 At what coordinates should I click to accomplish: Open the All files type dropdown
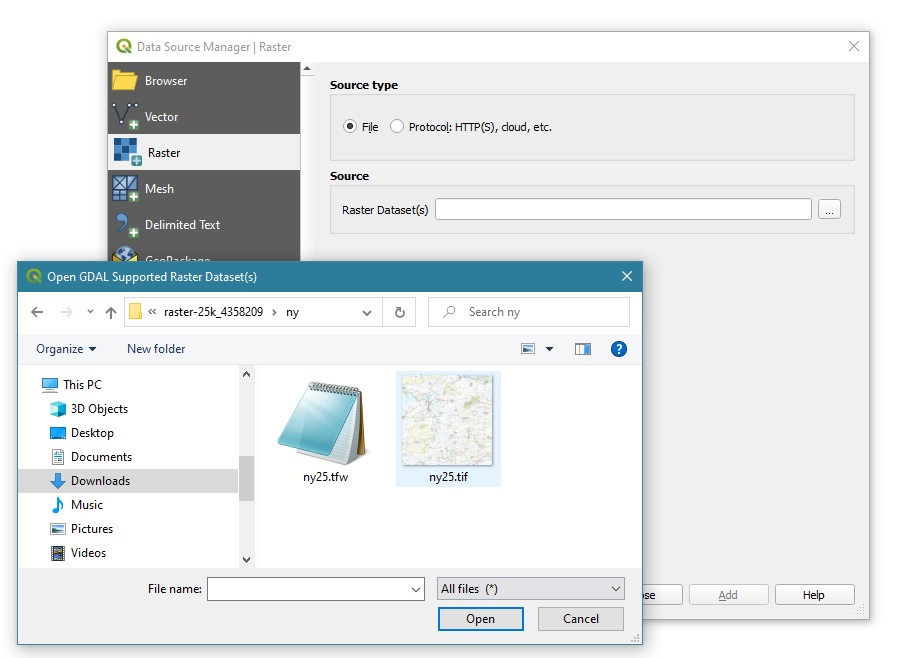(531, 589)
